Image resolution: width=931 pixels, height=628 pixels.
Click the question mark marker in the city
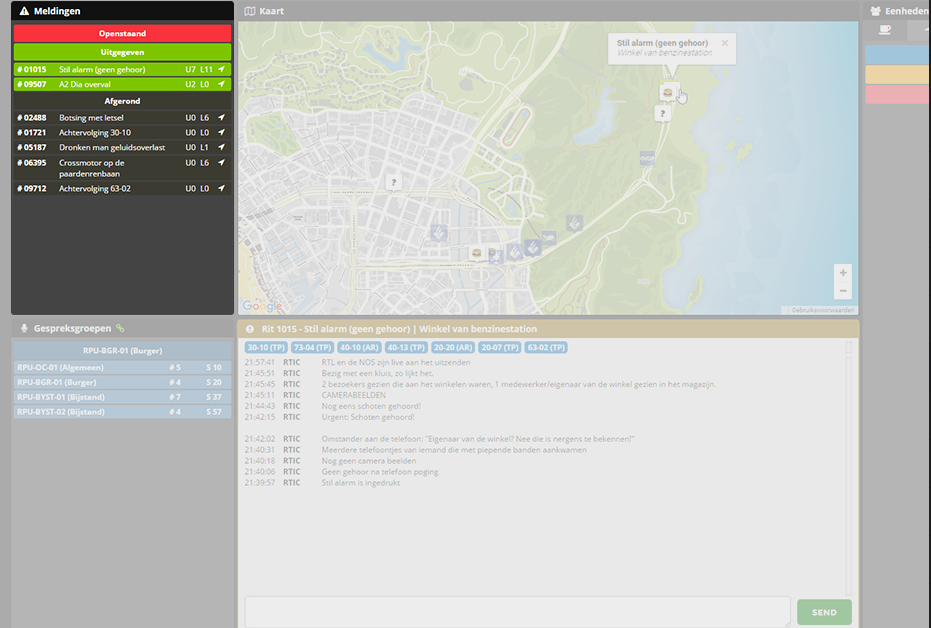tap(394, 182)
